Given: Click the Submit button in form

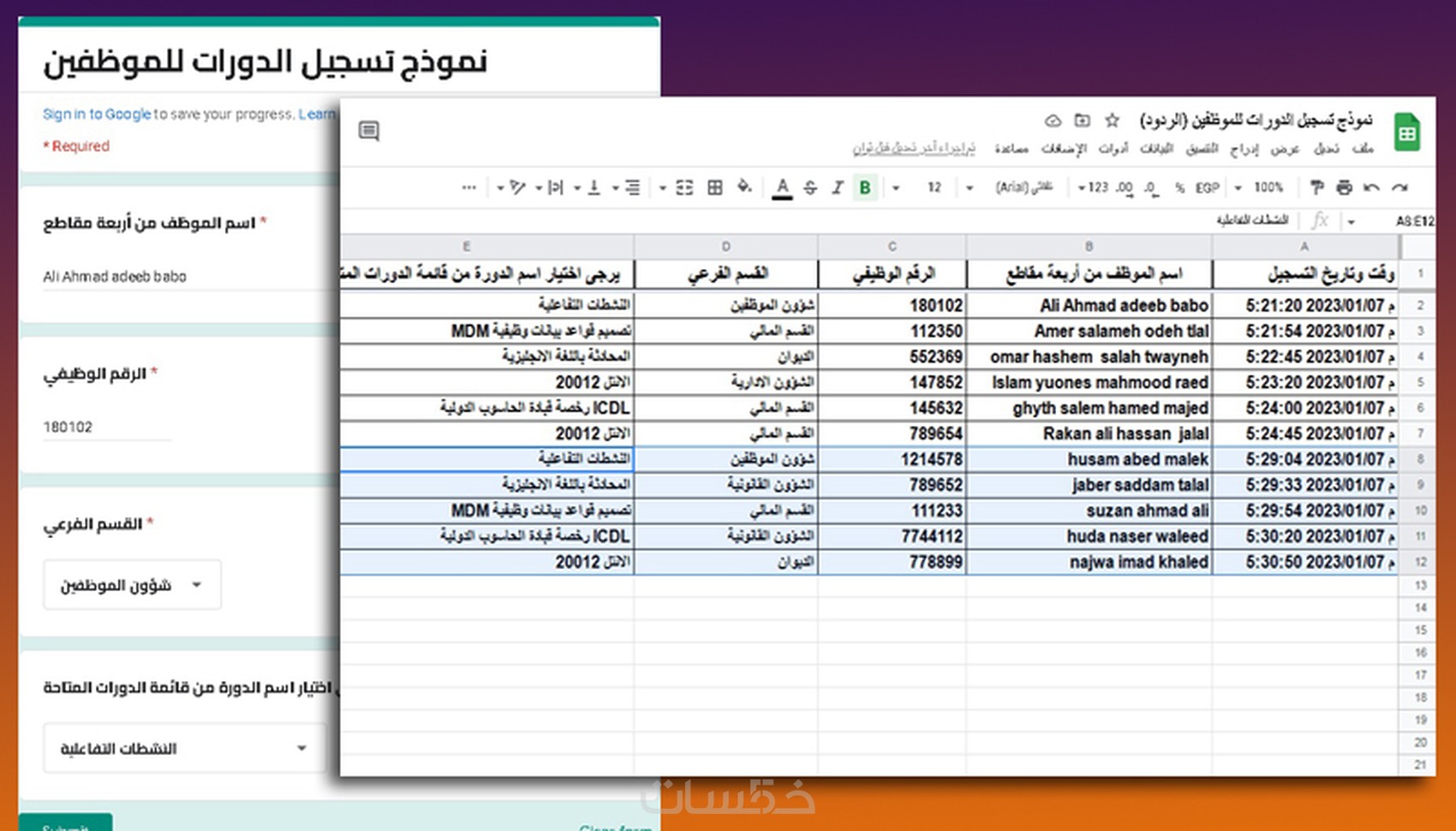Looking at the screenshot, I should pyautogui.click(x=65, y=822).
